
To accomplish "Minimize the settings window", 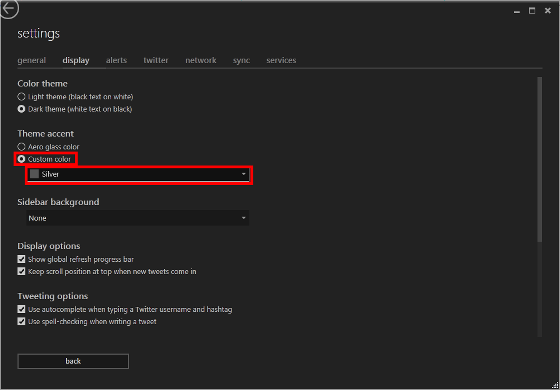I will point(516,11).
